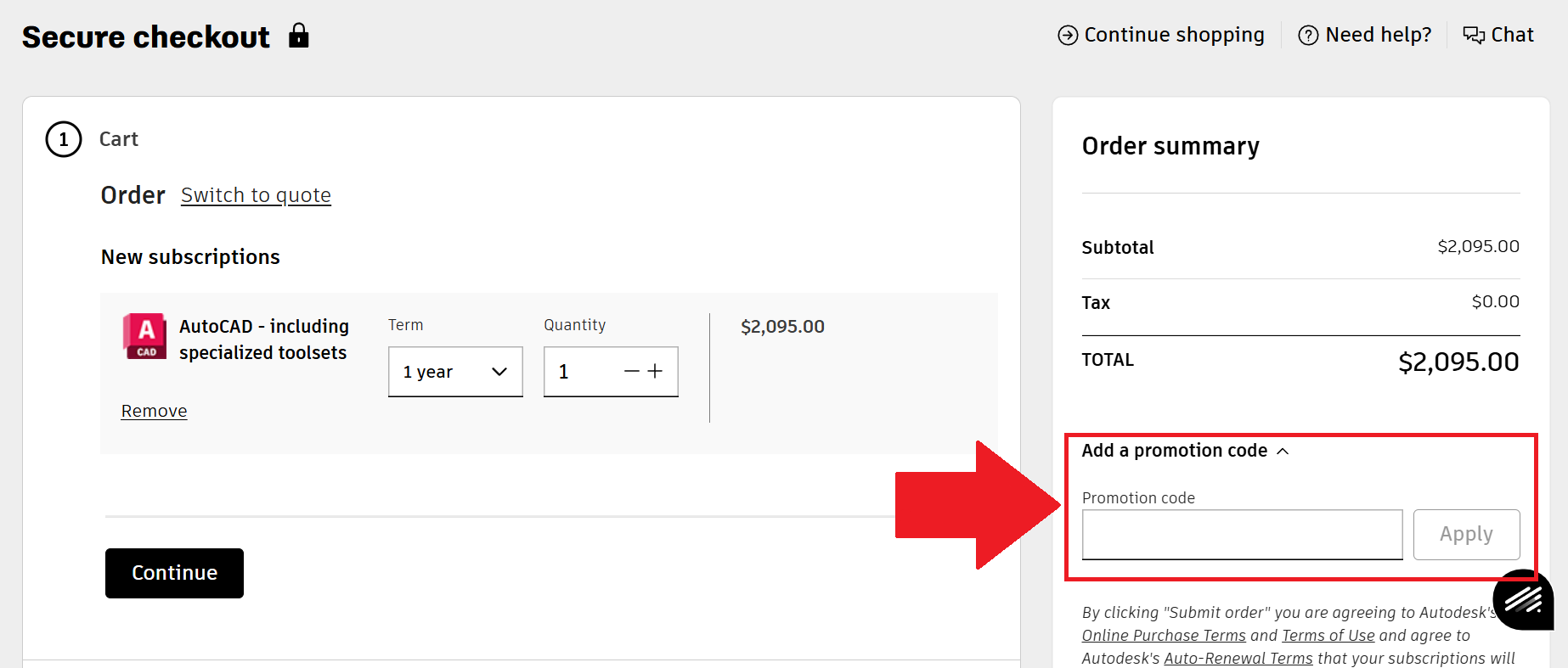The image size is (1568, 668).
Task: Click the Continue shopping arrow icon
Action: click(1068, 36)
